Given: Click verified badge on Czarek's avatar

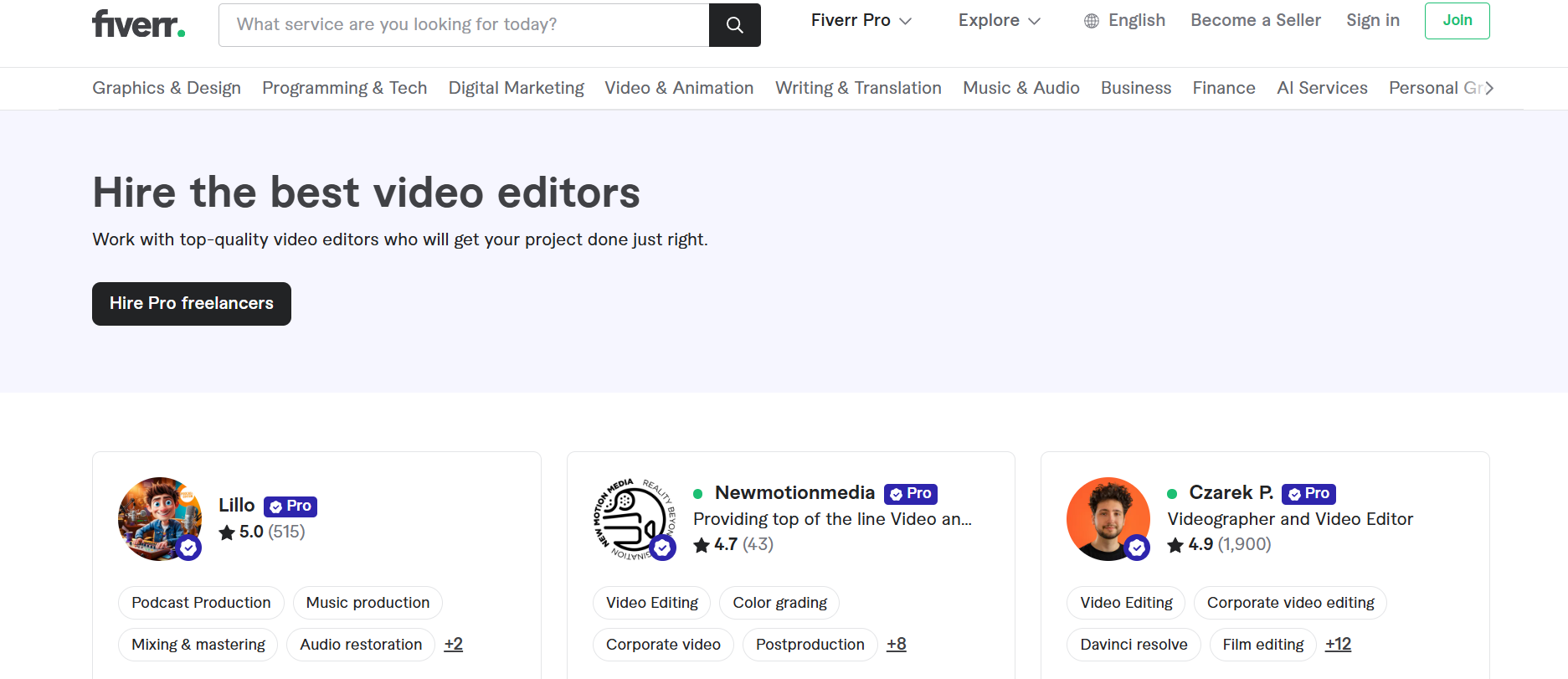Looking at the screenshot, I should pyautogui.click(x=1137, y=548).
